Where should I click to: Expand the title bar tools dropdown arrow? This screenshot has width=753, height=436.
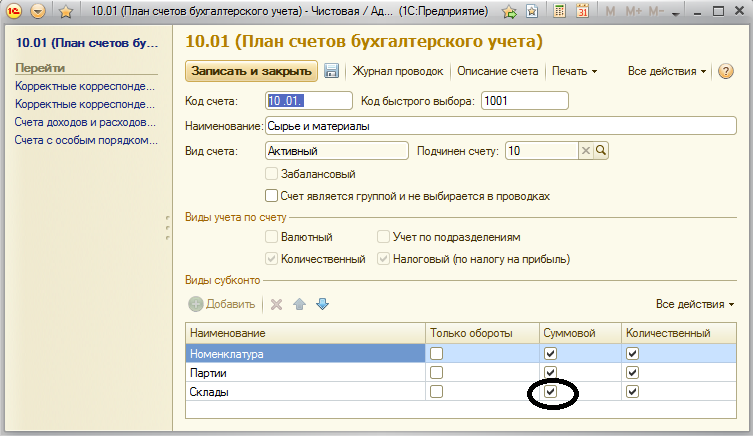click(x=676, y=14)
